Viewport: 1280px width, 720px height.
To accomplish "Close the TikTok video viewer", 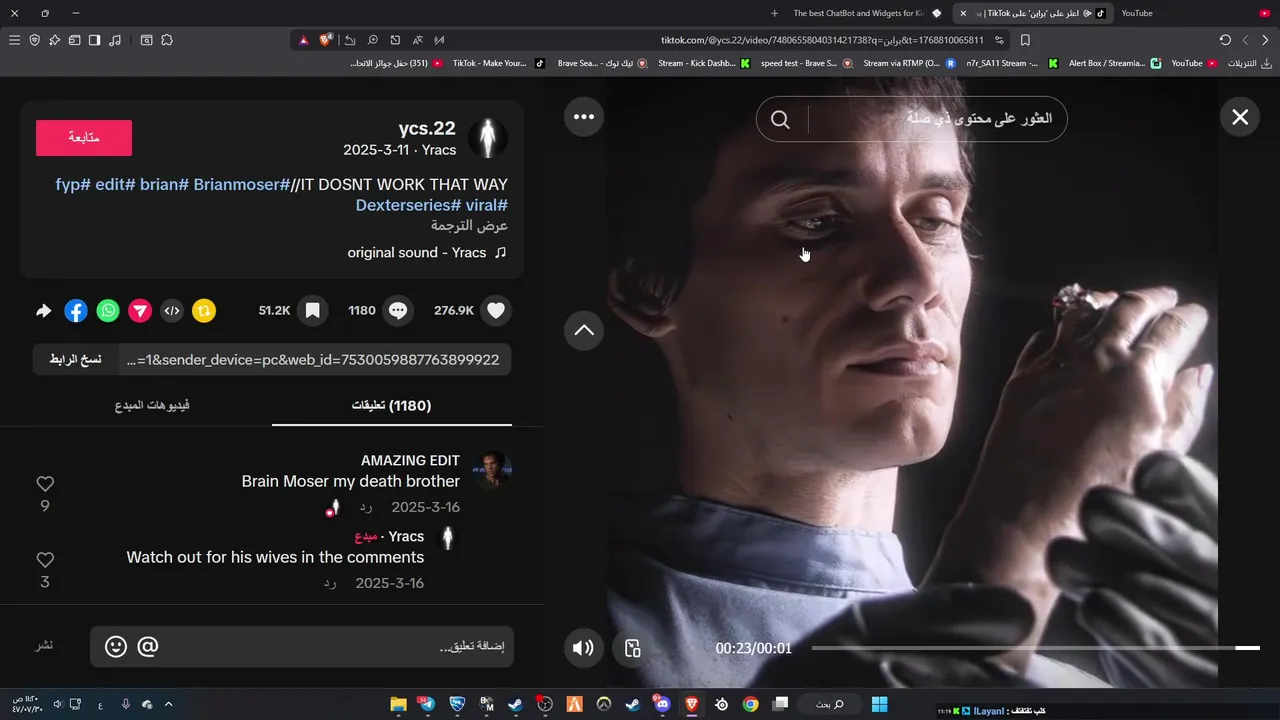I will point(1240,117).
